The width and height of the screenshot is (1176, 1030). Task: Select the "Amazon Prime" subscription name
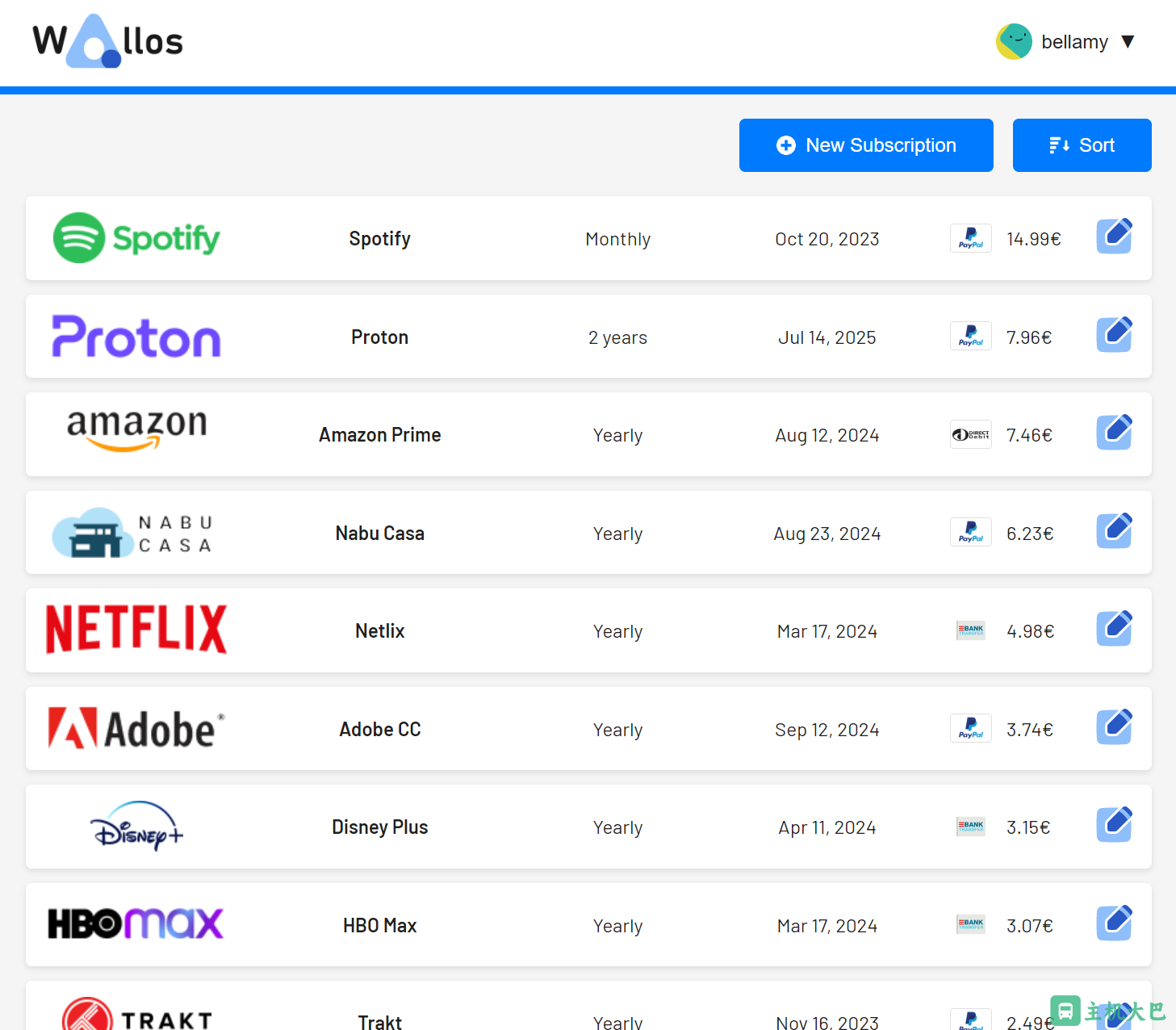click(x=380, y=435)
